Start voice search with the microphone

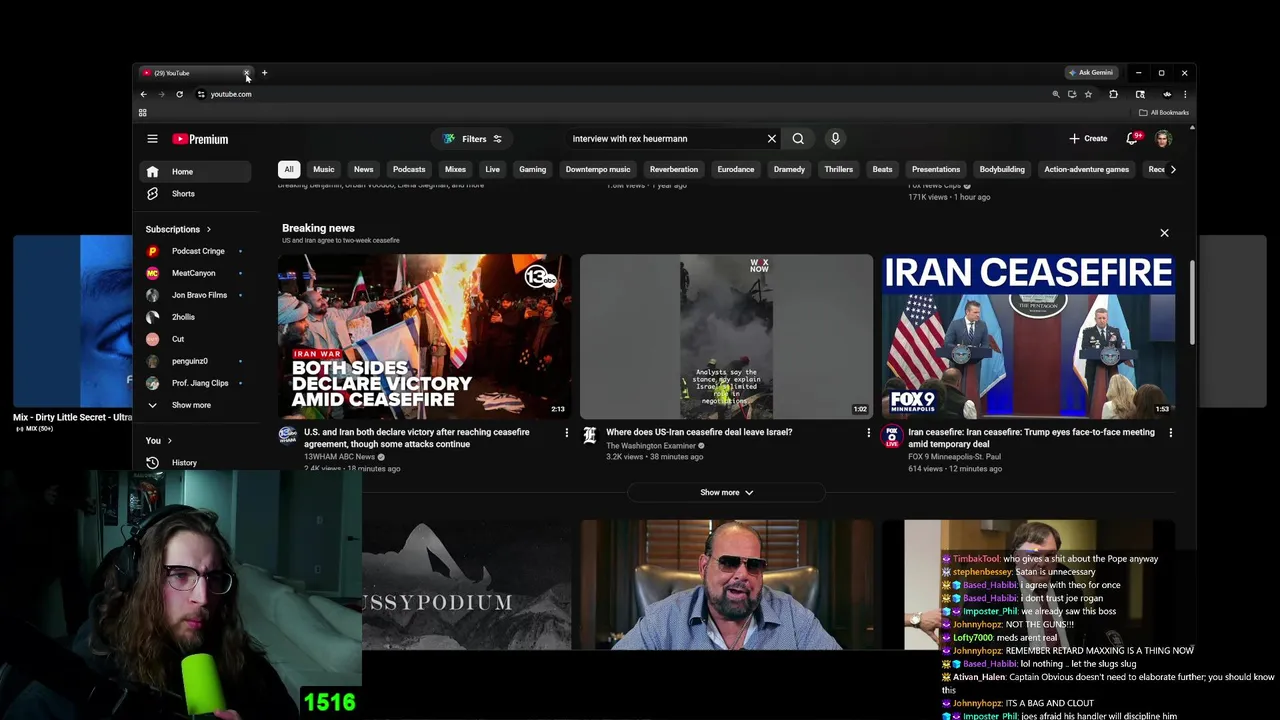pyautogui.click(x=835, y=139)
